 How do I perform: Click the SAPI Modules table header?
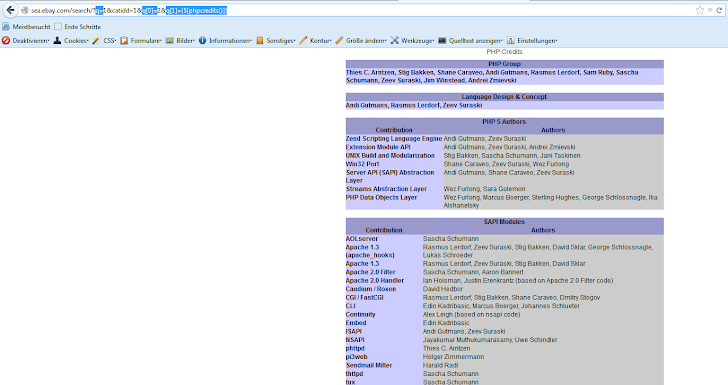pos(504,222)
